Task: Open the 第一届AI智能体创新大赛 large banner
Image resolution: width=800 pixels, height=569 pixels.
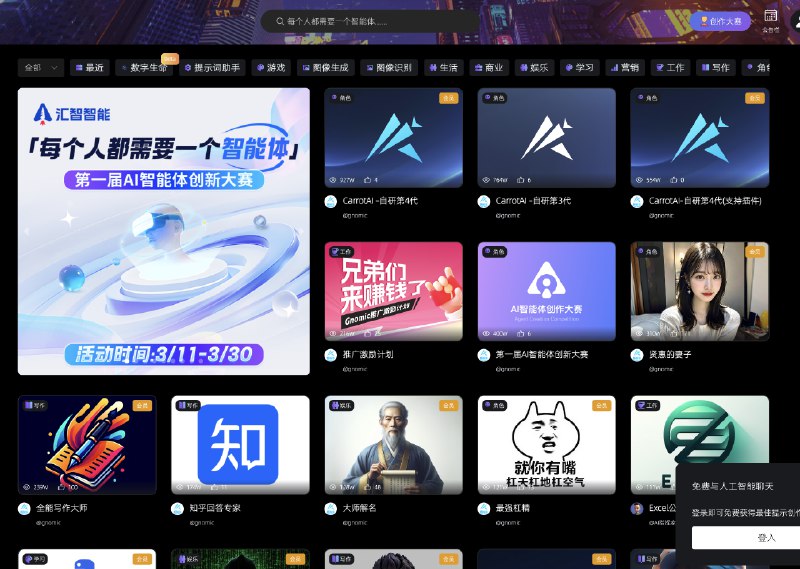Action: [164, 231]
